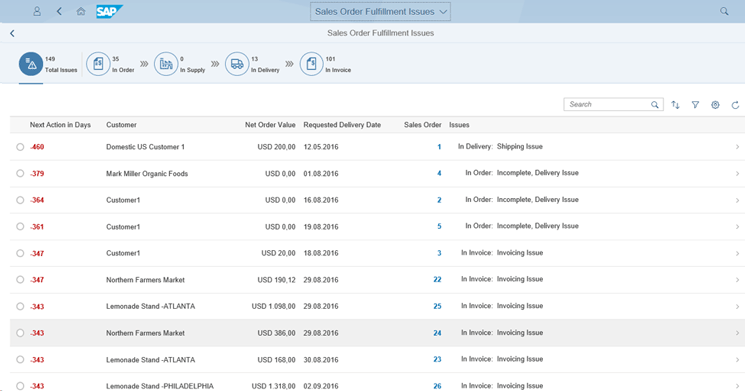Click the -379 next action value

[x=37, y=173]
